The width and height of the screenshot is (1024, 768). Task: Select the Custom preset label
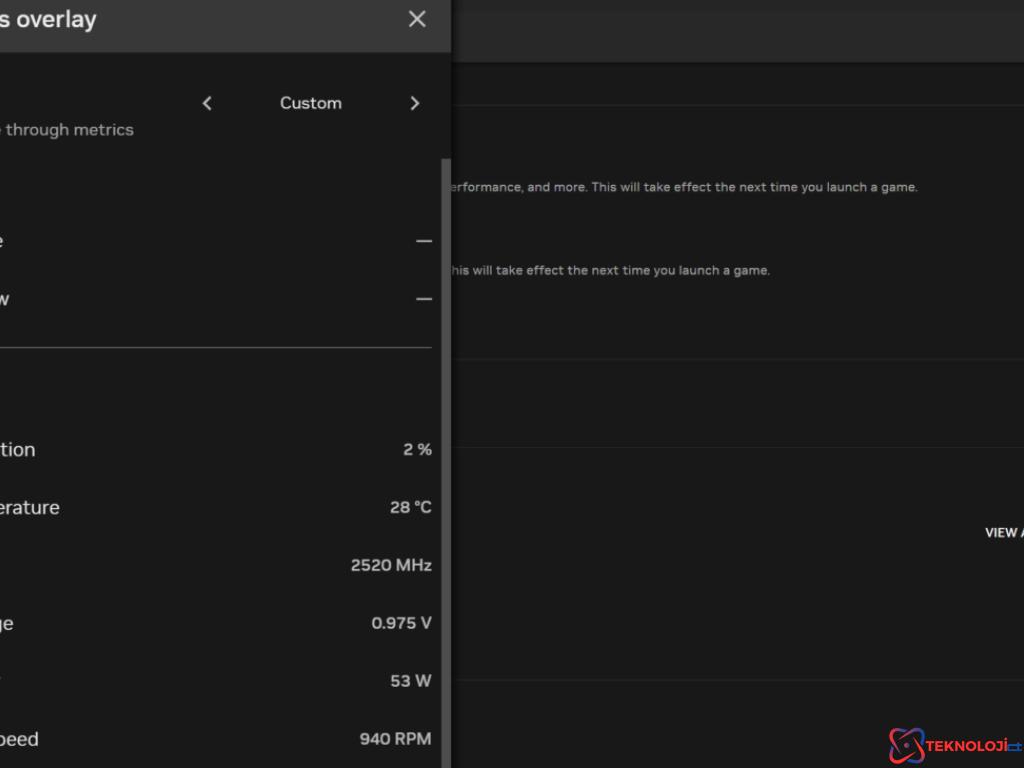310,103
